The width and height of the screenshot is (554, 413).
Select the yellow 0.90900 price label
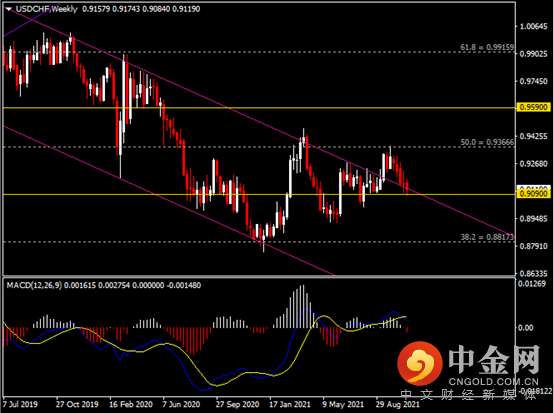(x=534, y=194)
